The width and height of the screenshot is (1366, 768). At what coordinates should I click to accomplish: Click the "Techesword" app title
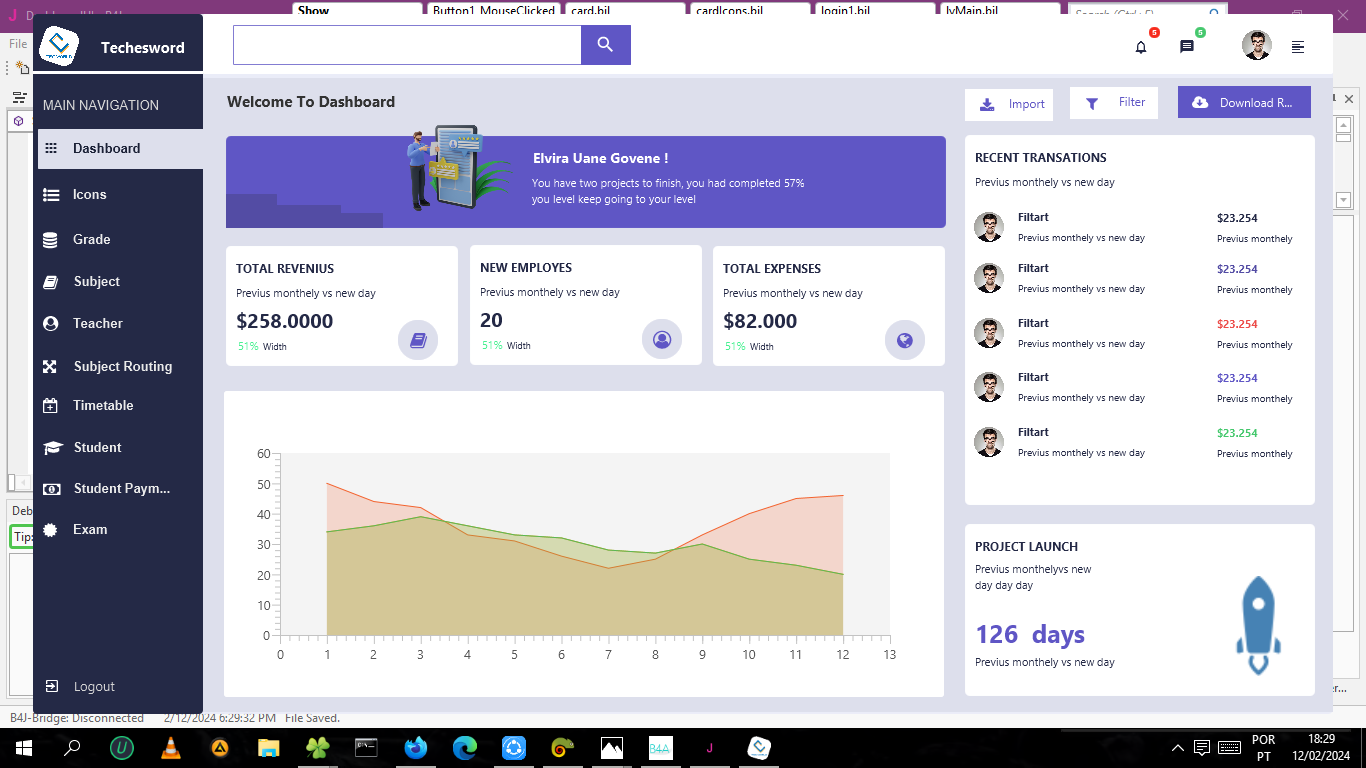[143, 47]
